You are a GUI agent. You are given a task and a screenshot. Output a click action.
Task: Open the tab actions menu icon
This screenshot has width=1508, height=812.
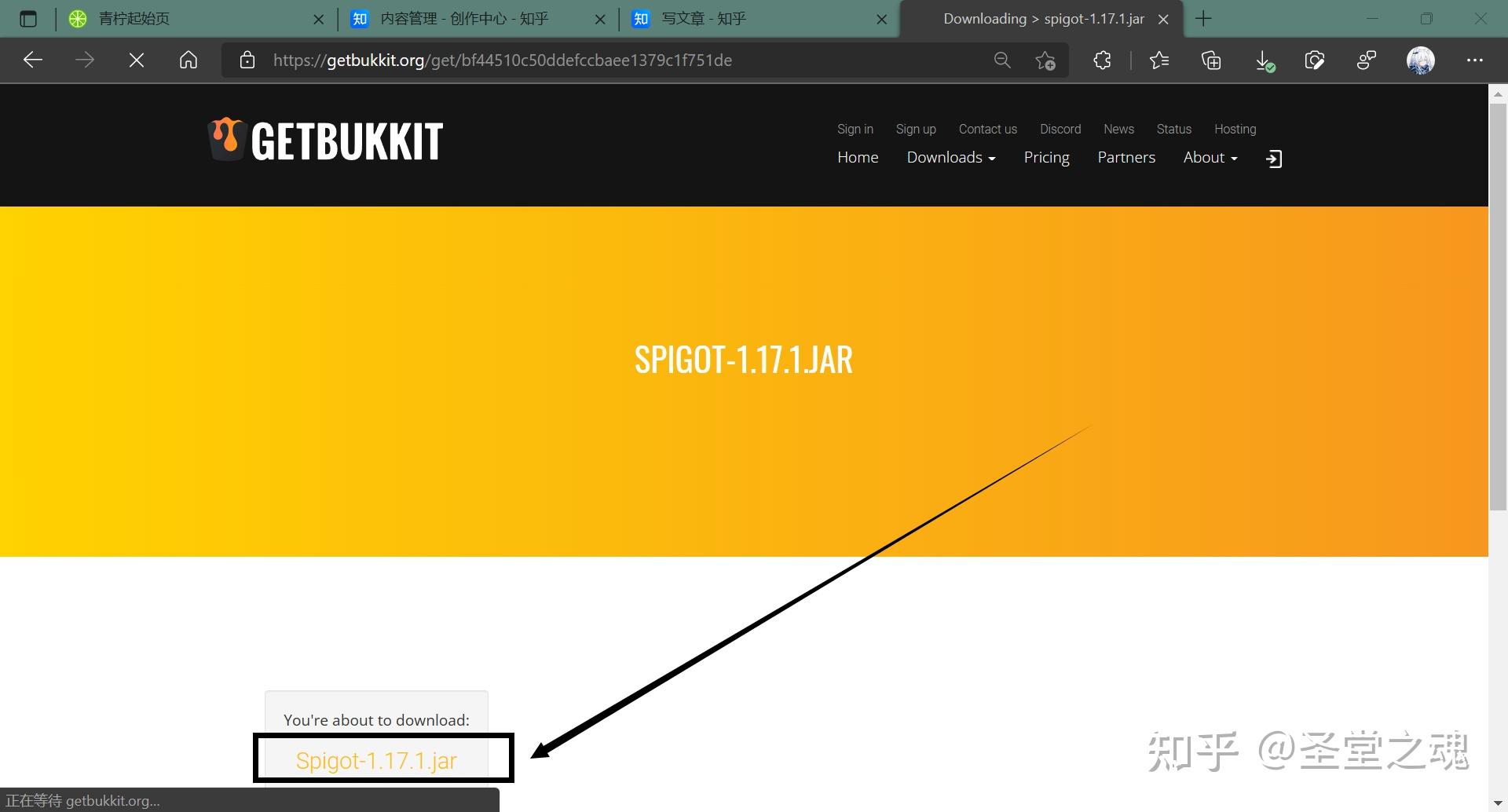tap(28, 19)
